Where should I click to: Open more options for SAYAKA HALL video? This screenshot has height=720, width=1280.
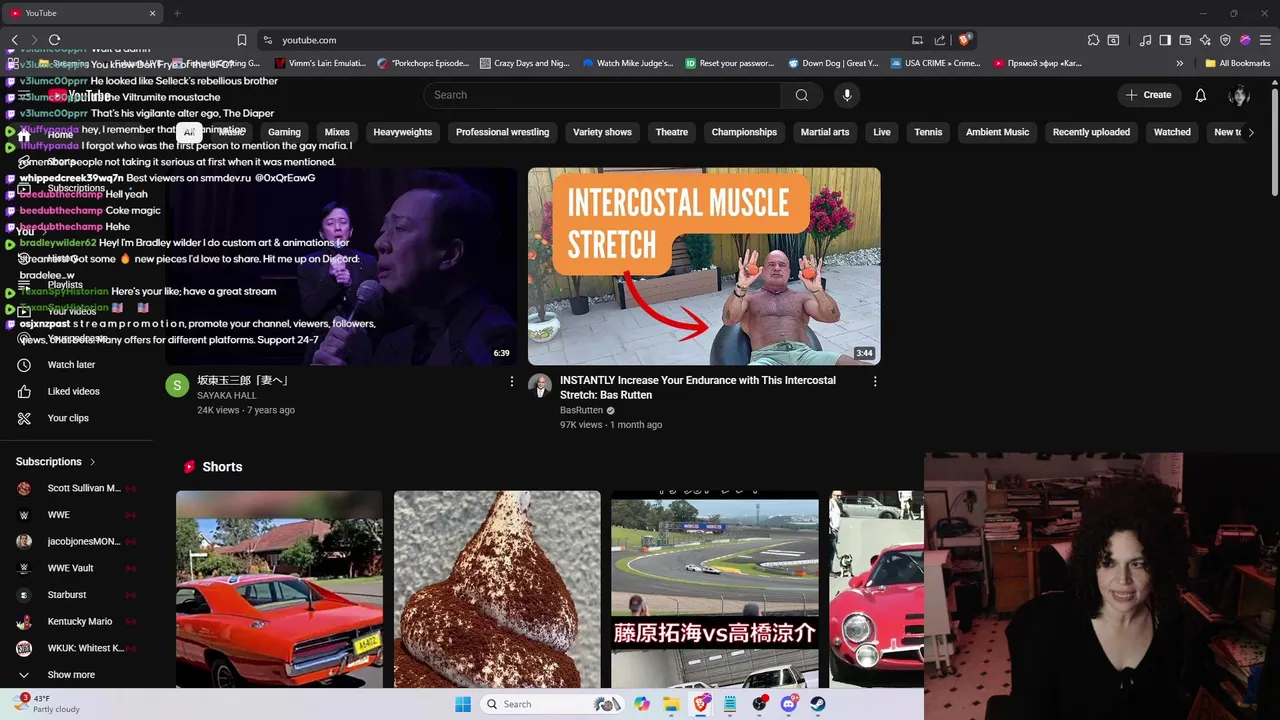coord(512,381)
